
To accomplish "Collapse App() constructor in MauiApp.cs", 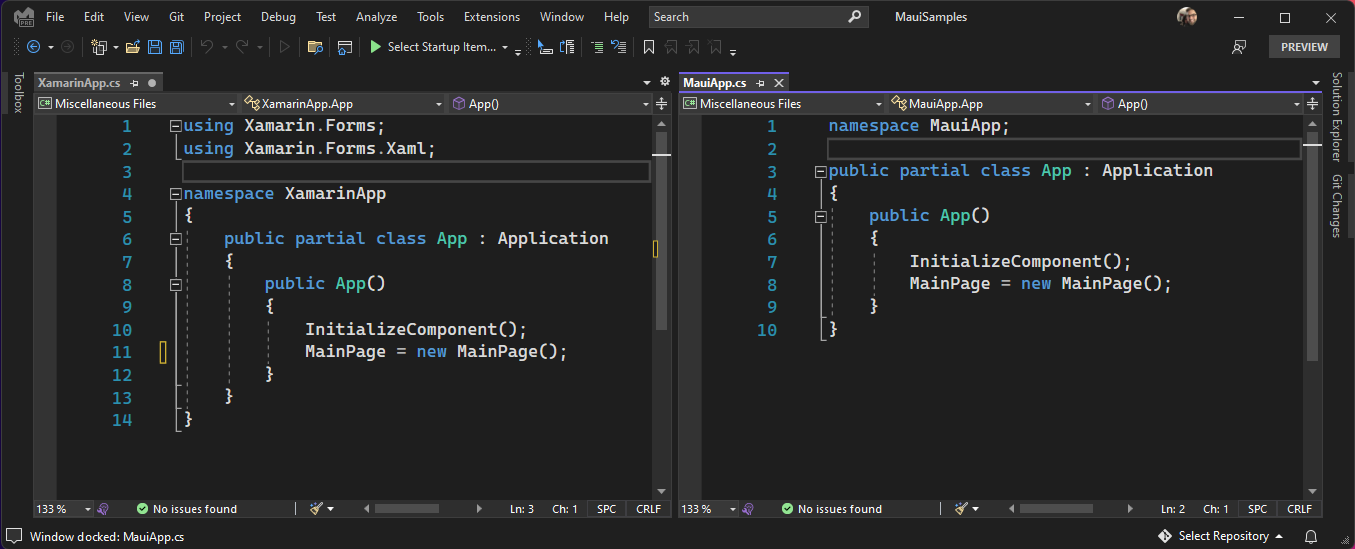I will click(821, 216).
